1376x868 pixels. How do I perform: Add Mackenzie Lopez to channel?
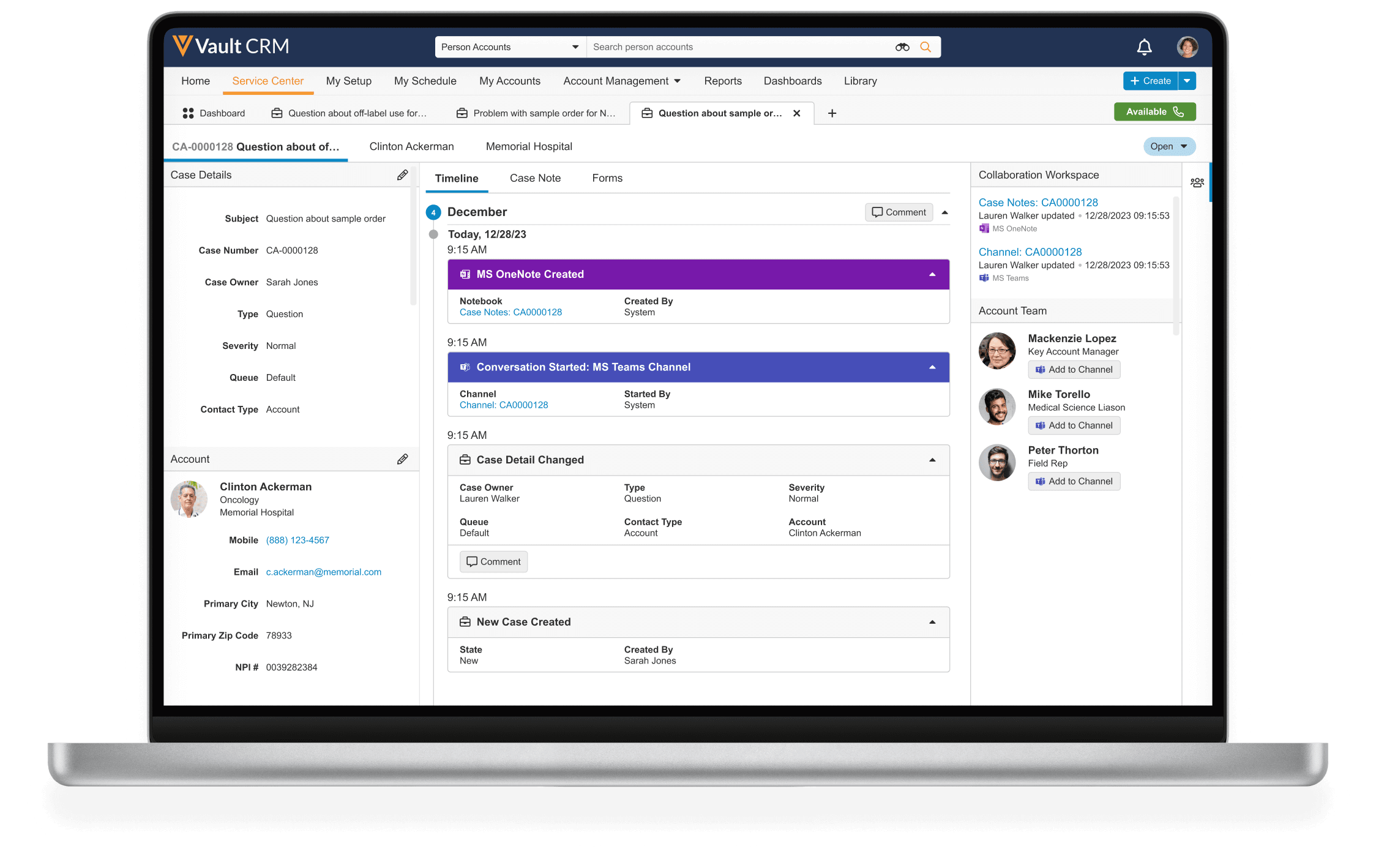pyautogui.click(x=1074, y=370)
